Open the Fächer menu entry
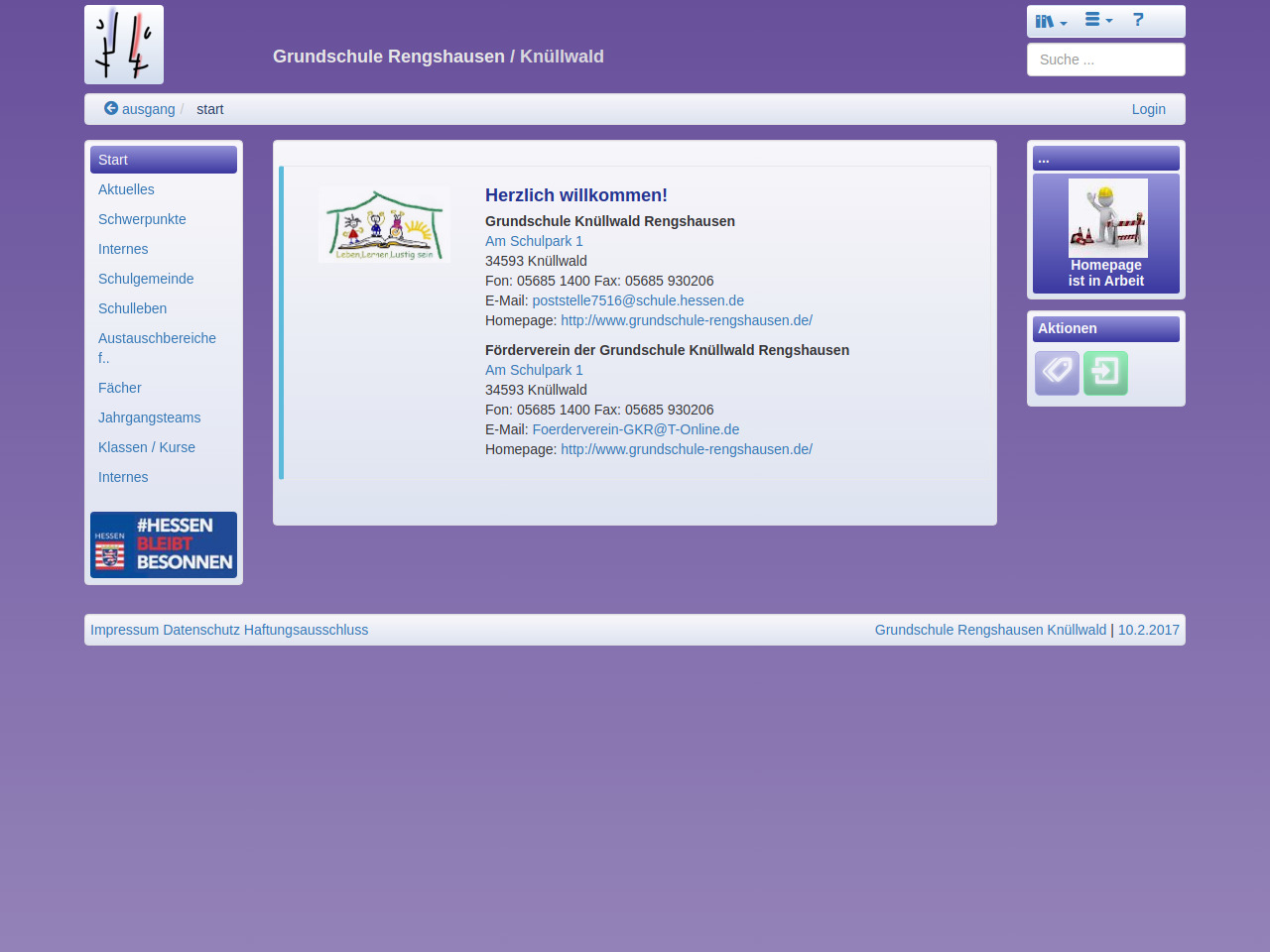1270x952 pixels. [x=120, y=388]
